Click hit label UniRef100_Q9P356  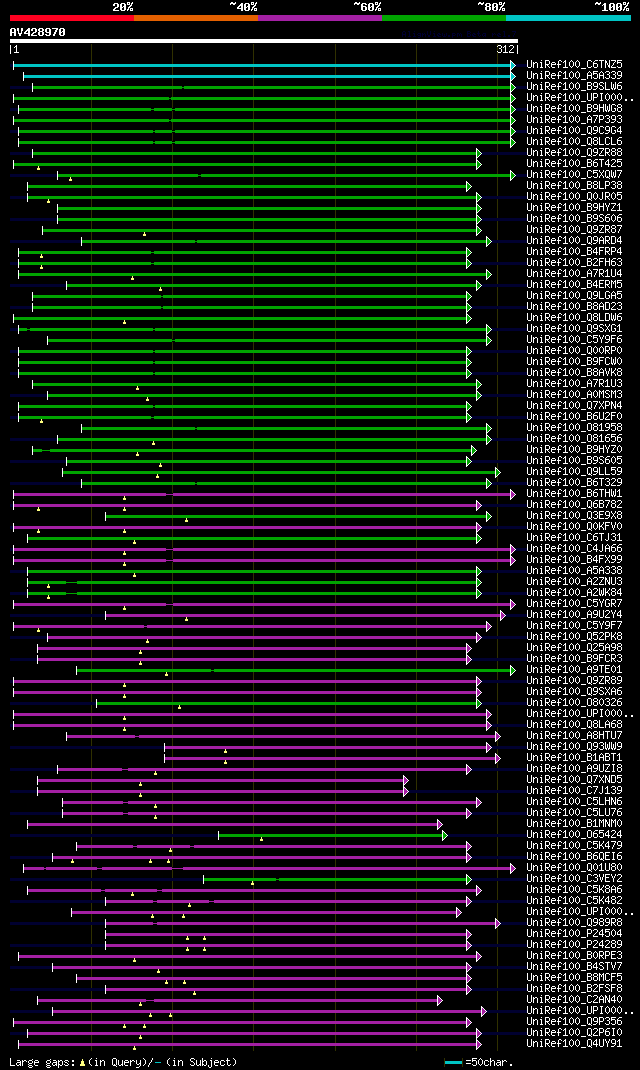pos(574,1022)
